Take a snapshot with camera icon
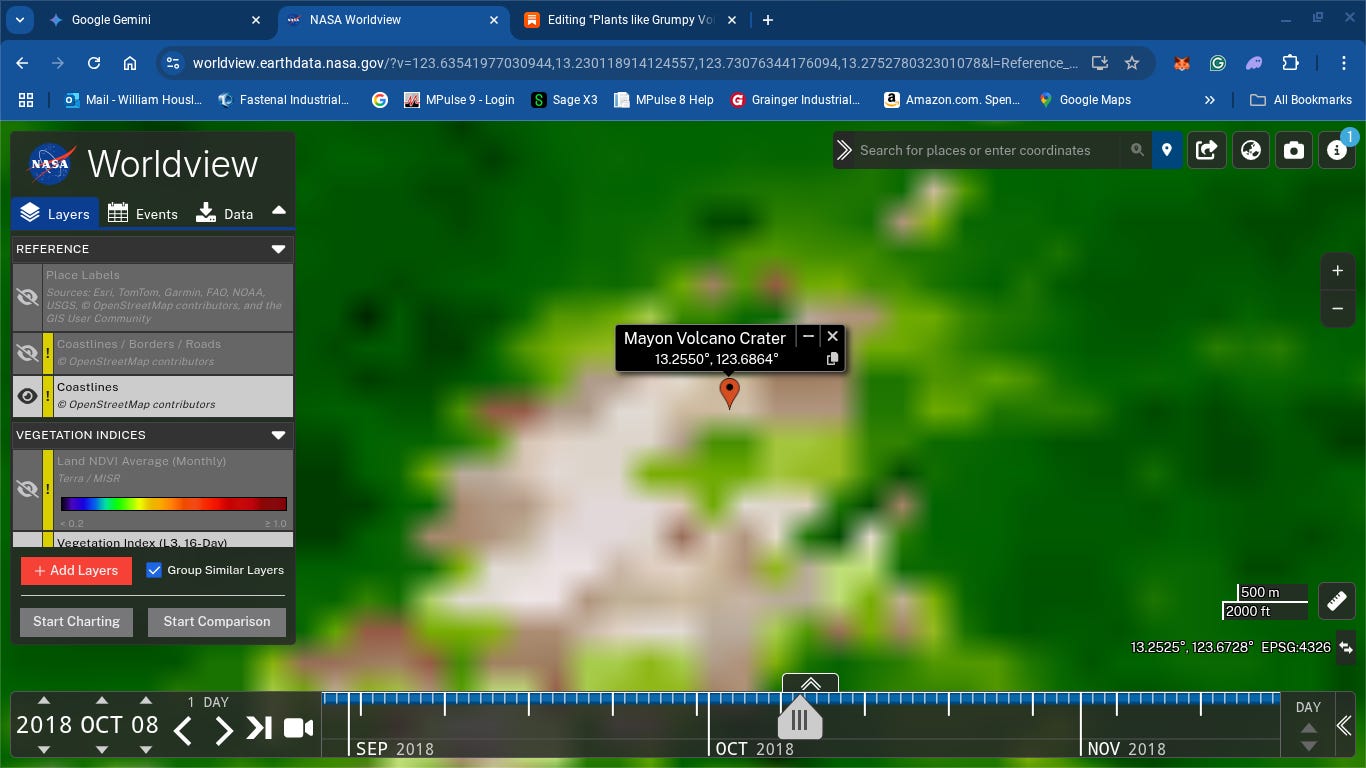This screenshot has width=1366, height=768. [x=1294, y=150]
